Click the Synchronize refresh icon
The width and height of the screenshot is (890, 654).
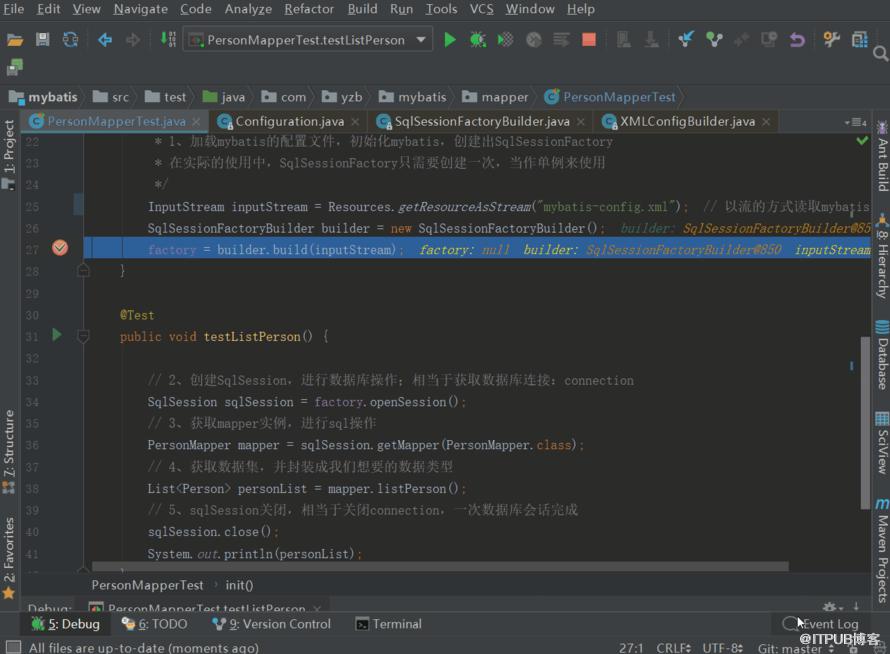70,40
